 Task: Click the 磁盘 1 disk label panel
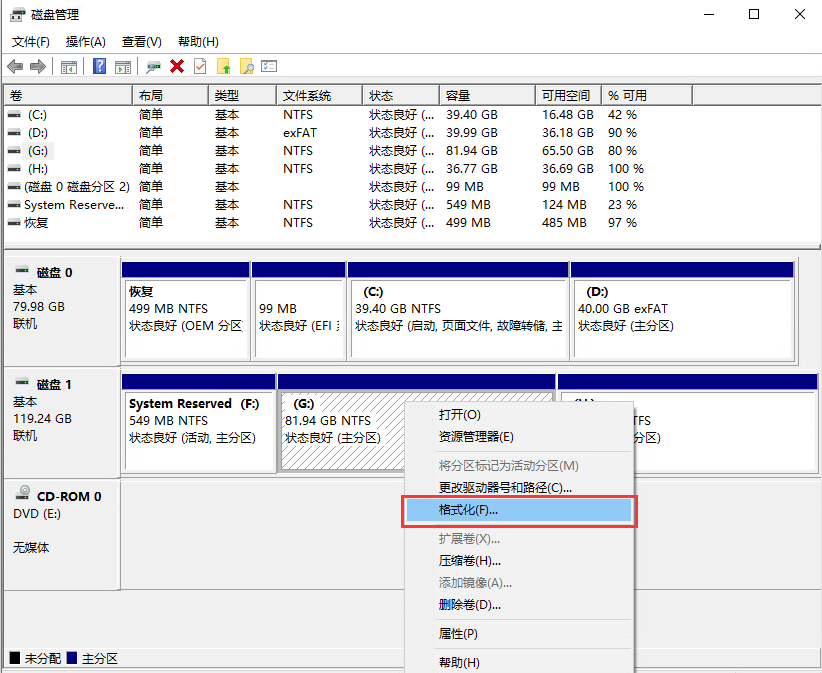[62, 423]
